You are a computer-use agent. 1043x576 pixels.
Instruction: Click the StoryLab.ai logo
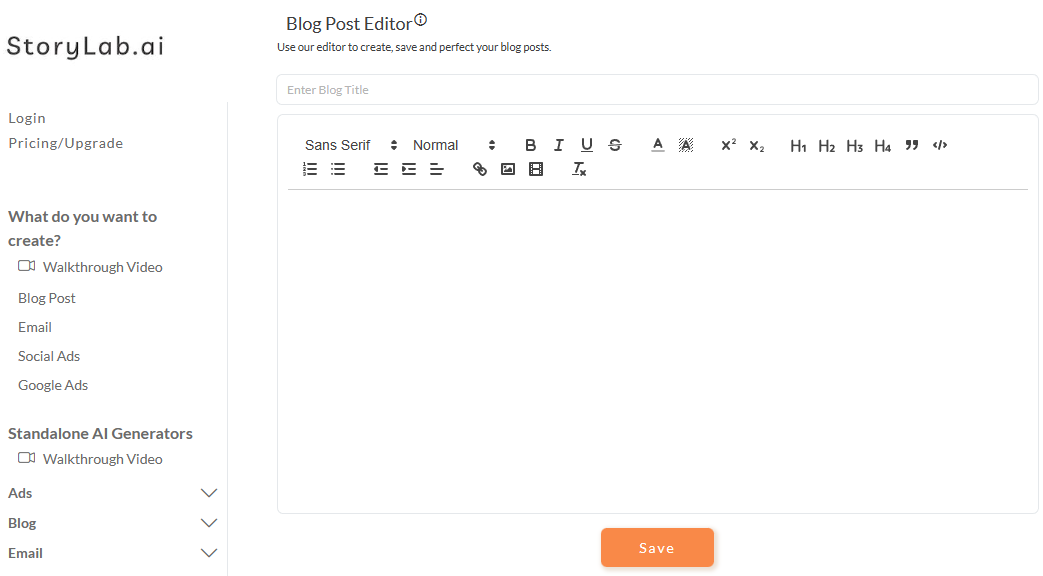click(x=85, y=47)
